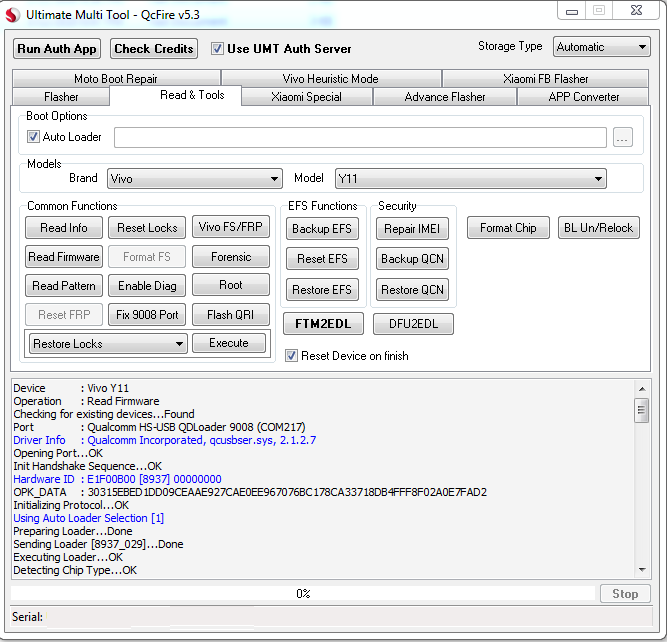Viewport: 667px width, 642px height.
Task: Switch to Advance Flasher tab
Action: [x=445, y=97]
